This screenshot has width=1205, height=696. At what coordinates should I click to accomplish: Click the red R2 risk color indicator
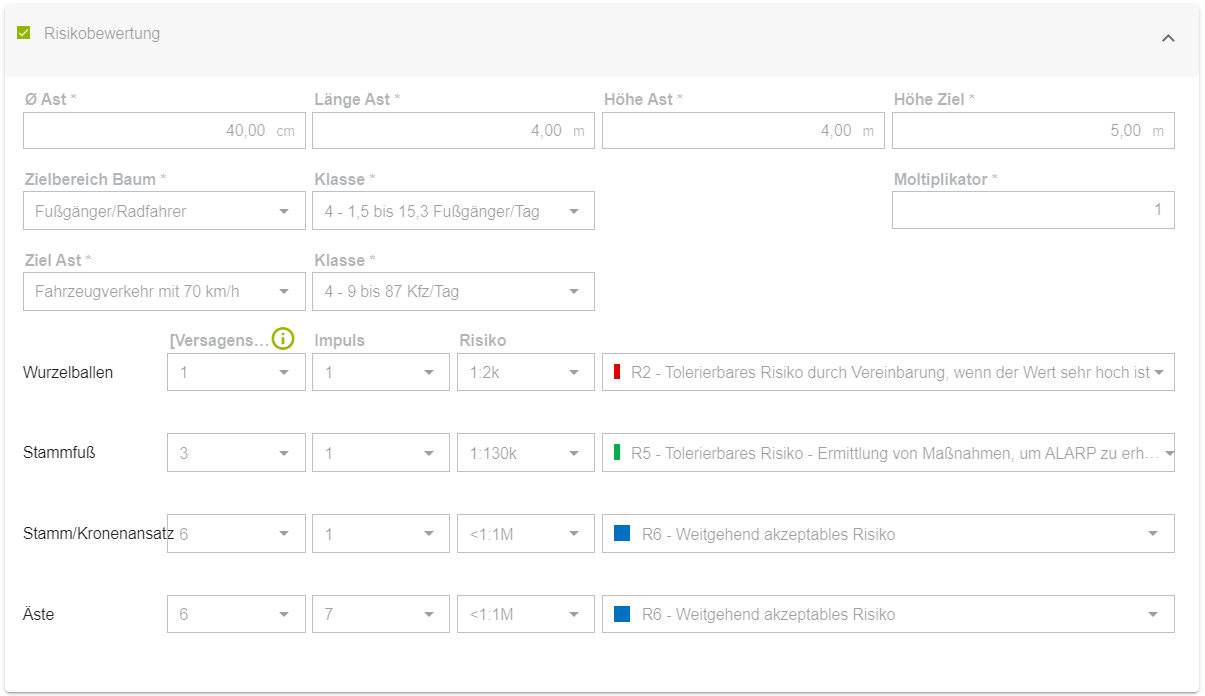(617, 373)
